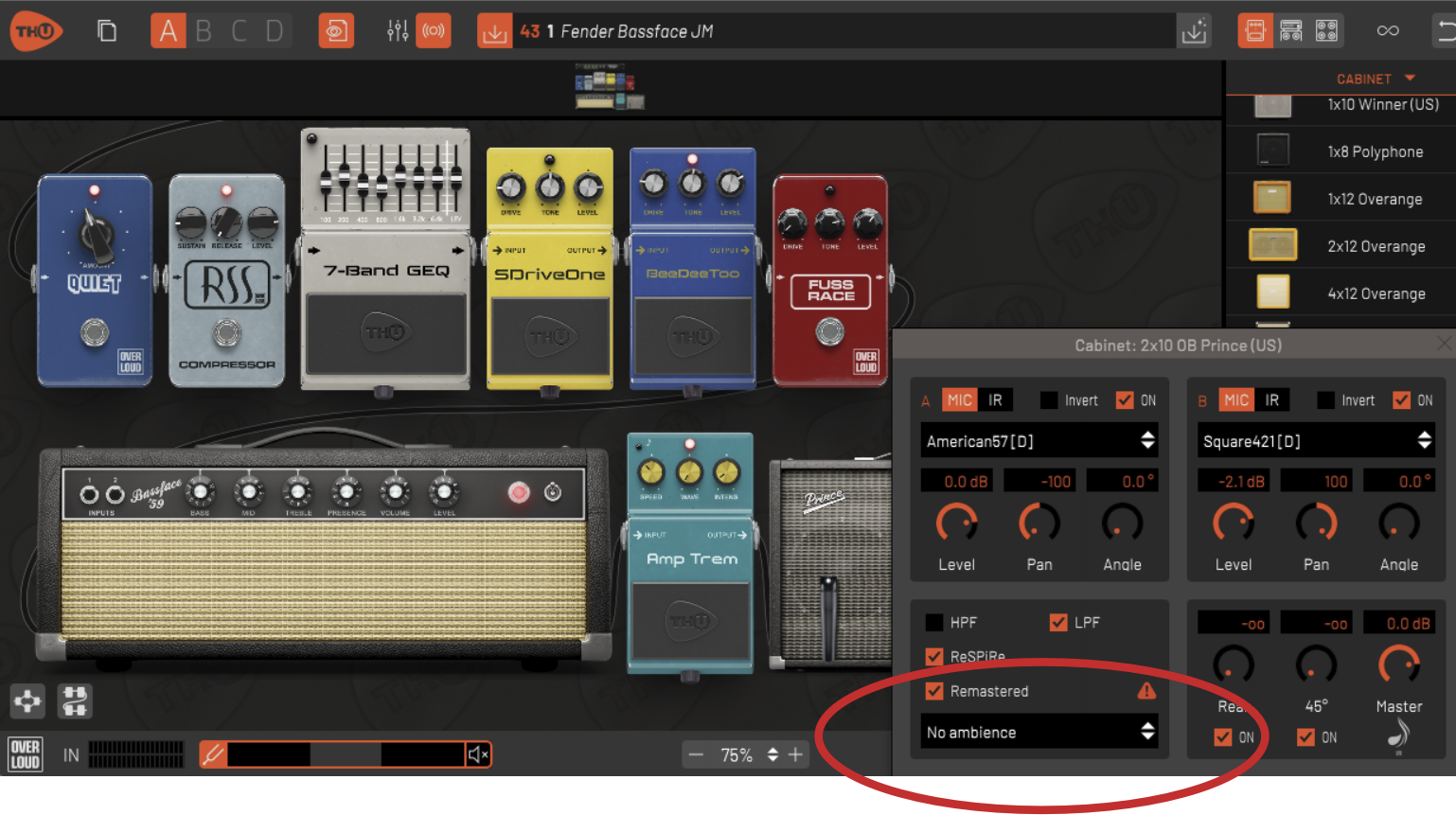Open the No ambience dropdown

click(x=1039, y=732)
